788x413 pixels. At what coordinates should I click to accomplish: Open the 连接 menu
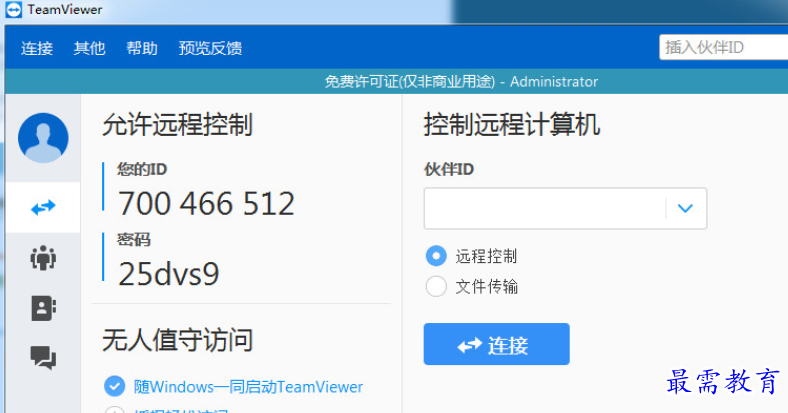tap(37, 48)
